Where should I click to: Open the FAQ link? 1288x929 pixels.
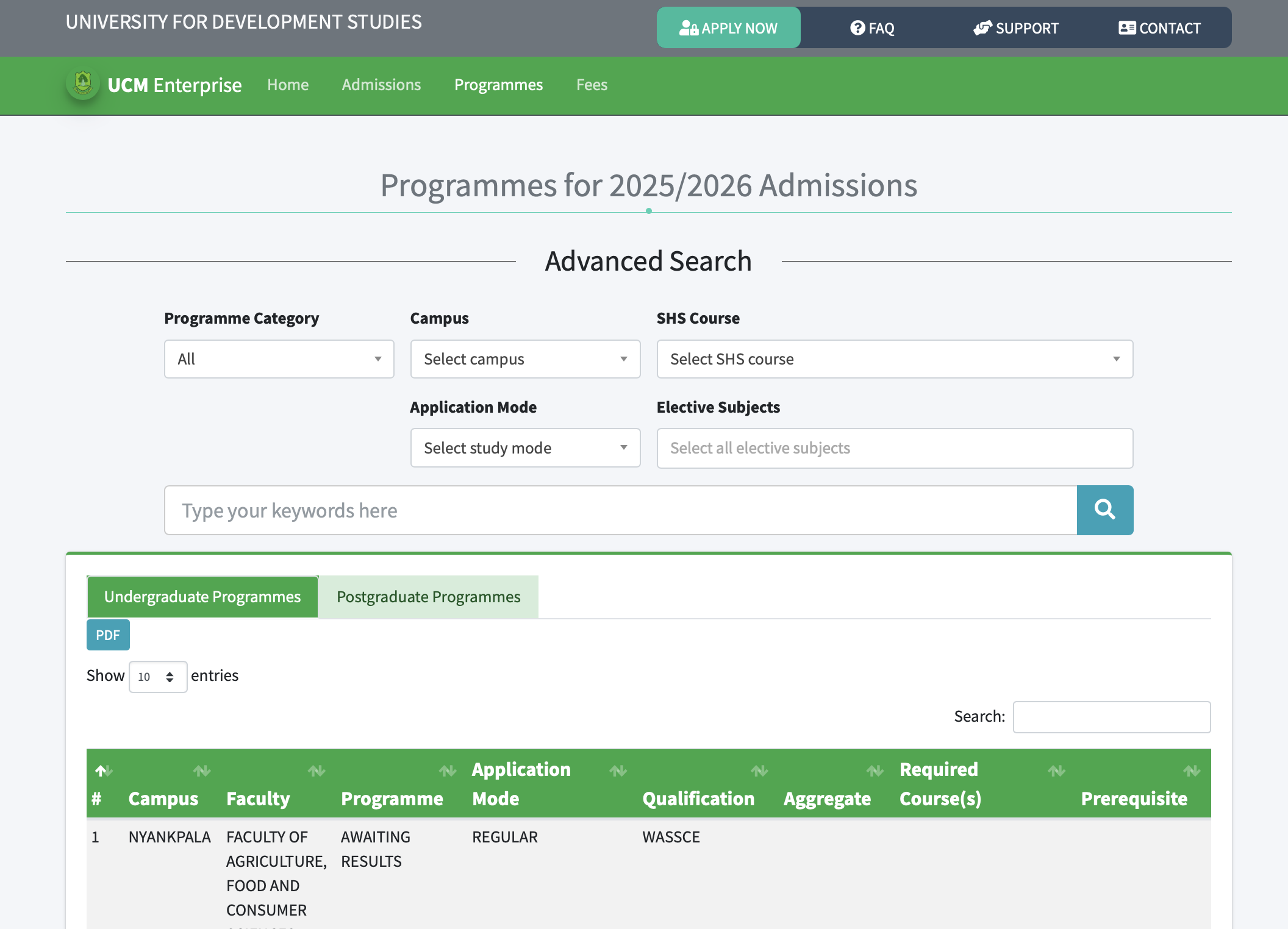click(x=872, y=28)
